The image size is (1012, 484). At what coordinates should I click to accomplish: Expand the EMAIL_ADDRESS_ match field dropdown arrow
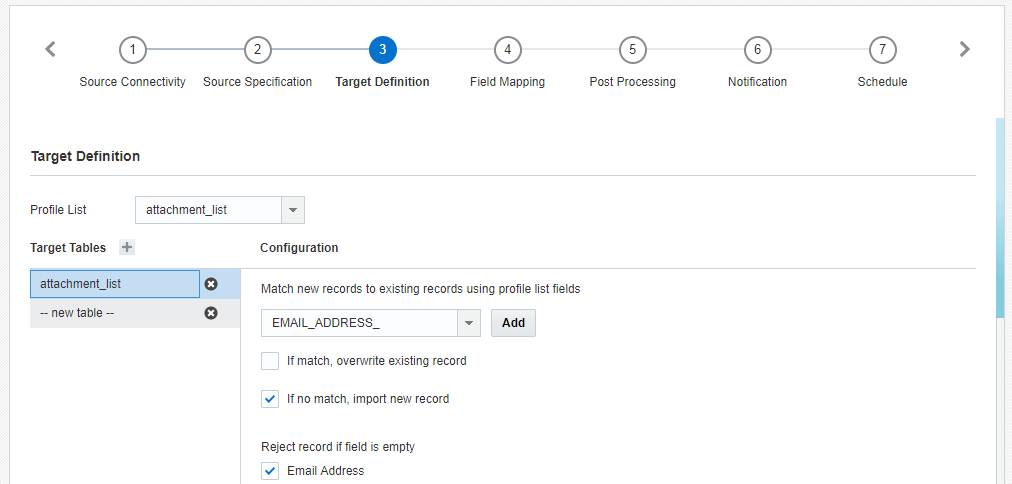click(469, 323)
